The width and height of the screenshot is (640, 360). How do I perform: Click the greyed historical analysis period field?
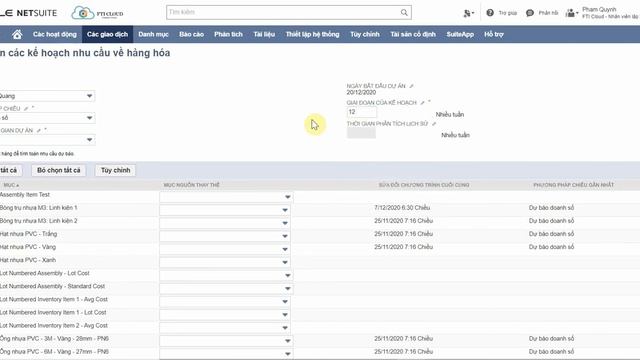[361, 133]
